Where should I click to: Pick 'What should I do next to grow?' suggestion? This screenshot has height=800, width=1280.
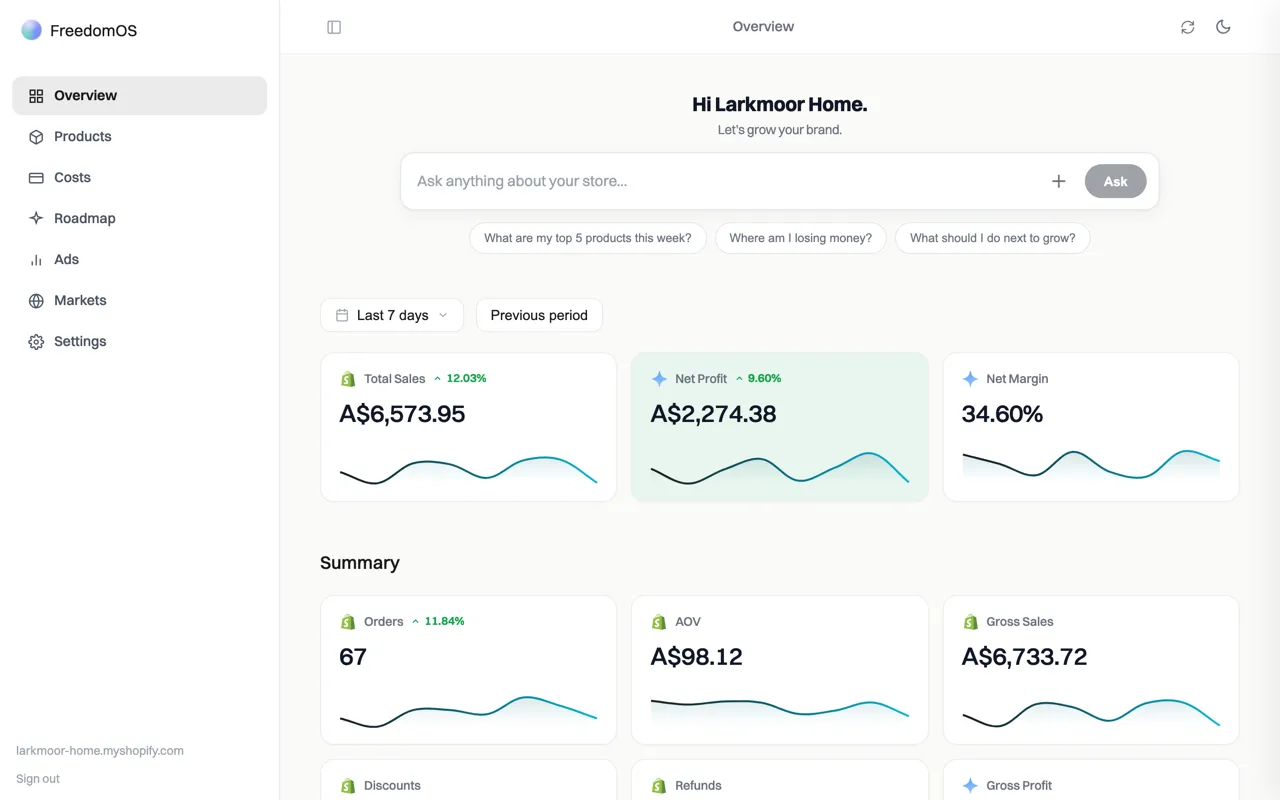[x=993, y=238]
